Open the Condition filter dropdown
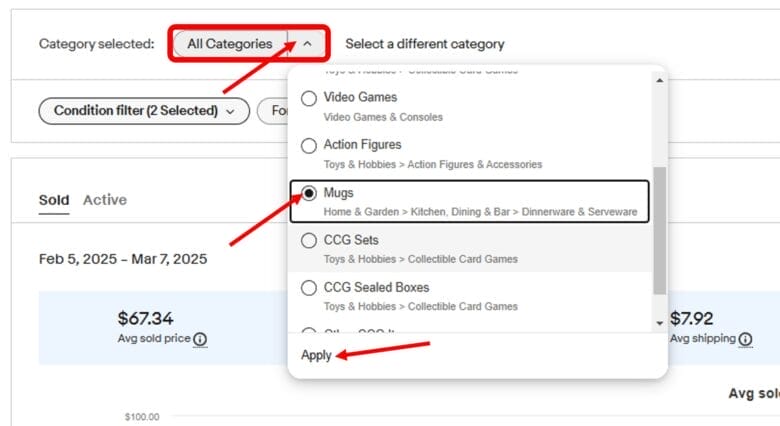Screen dimensions: 780x426 coord(143,111)
